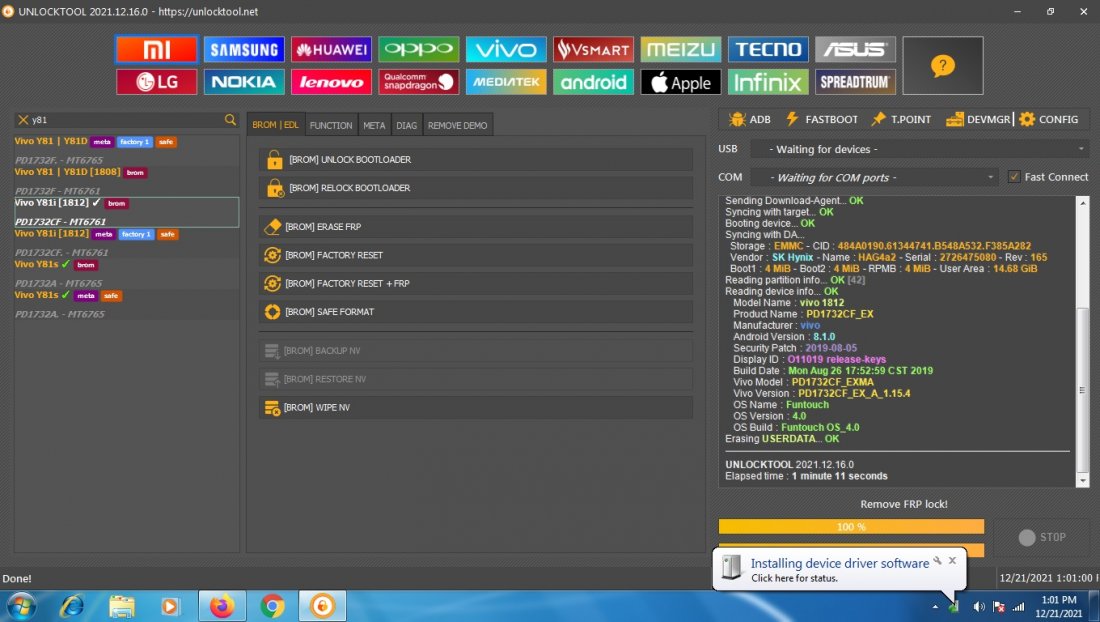Select the Android brand logo
The height and width of the screenshot is (622, 1100).
[x=593, y=82]
